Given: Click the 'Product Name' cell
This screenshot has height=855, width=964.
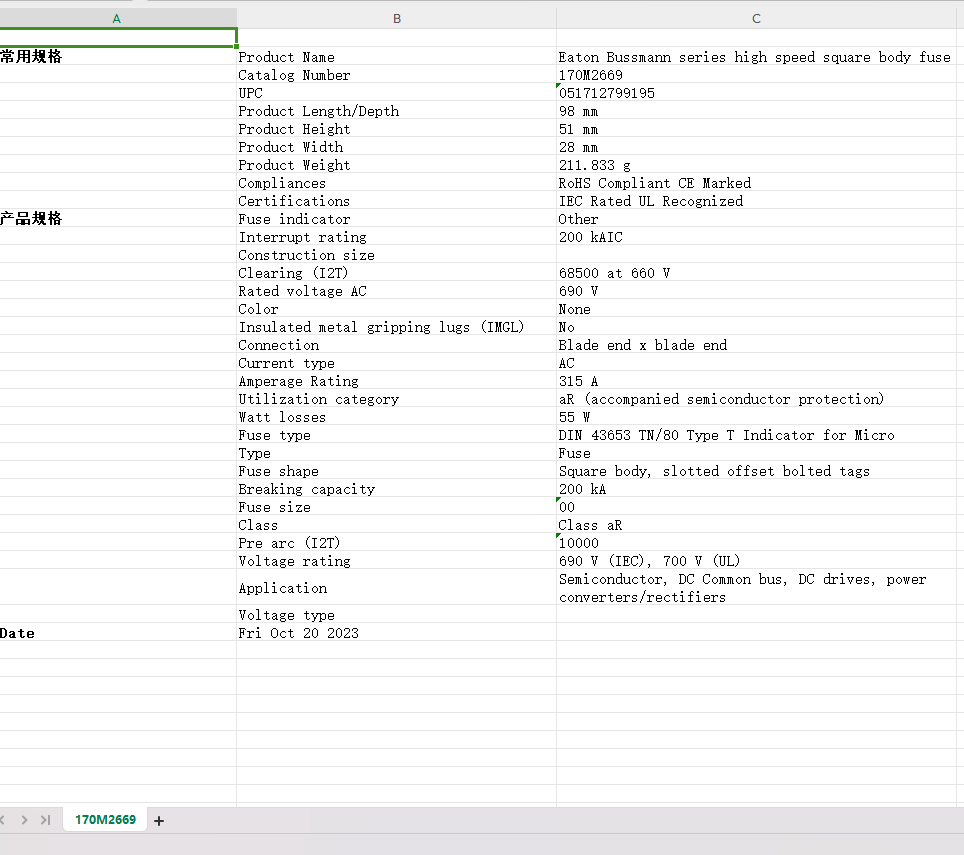Looking at the screenshot, I should (x=397, y=57).
